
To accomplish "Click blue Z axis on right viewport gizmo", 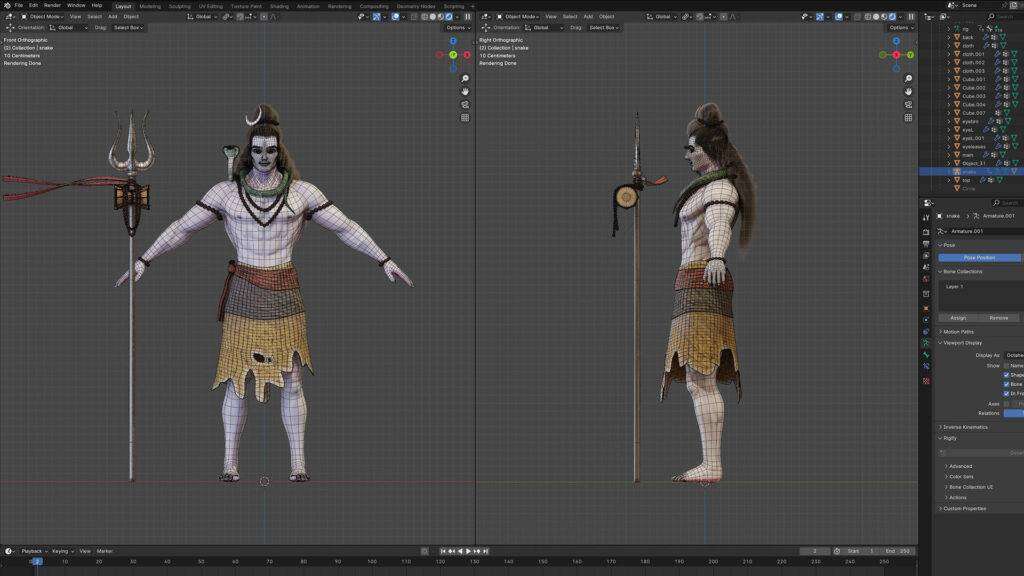I will (896, 40).
